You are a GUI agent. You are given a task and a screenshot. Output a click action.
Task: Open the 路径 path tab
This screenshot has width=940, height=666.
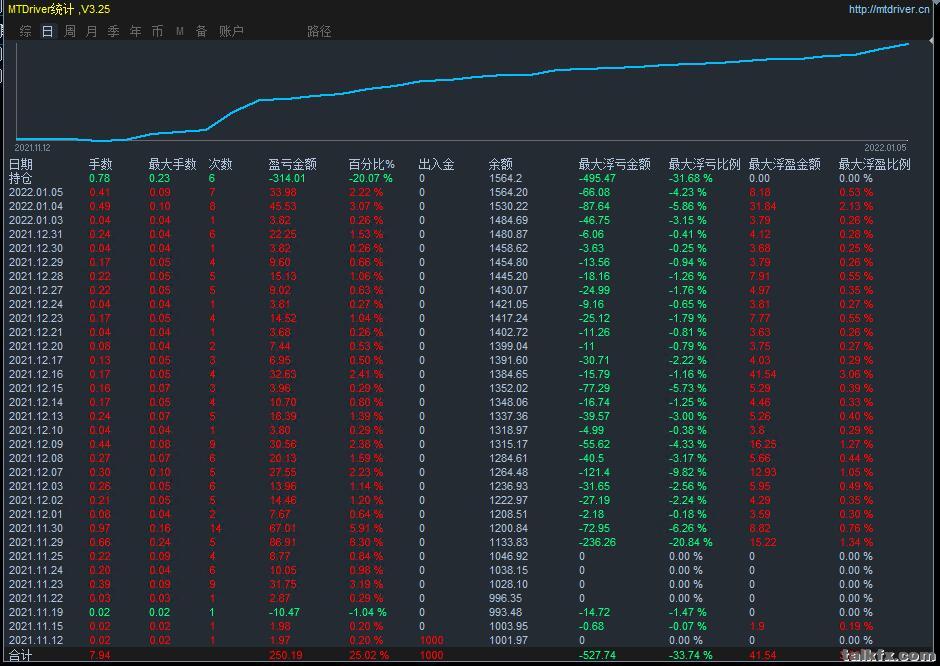[x=319, y=31]
